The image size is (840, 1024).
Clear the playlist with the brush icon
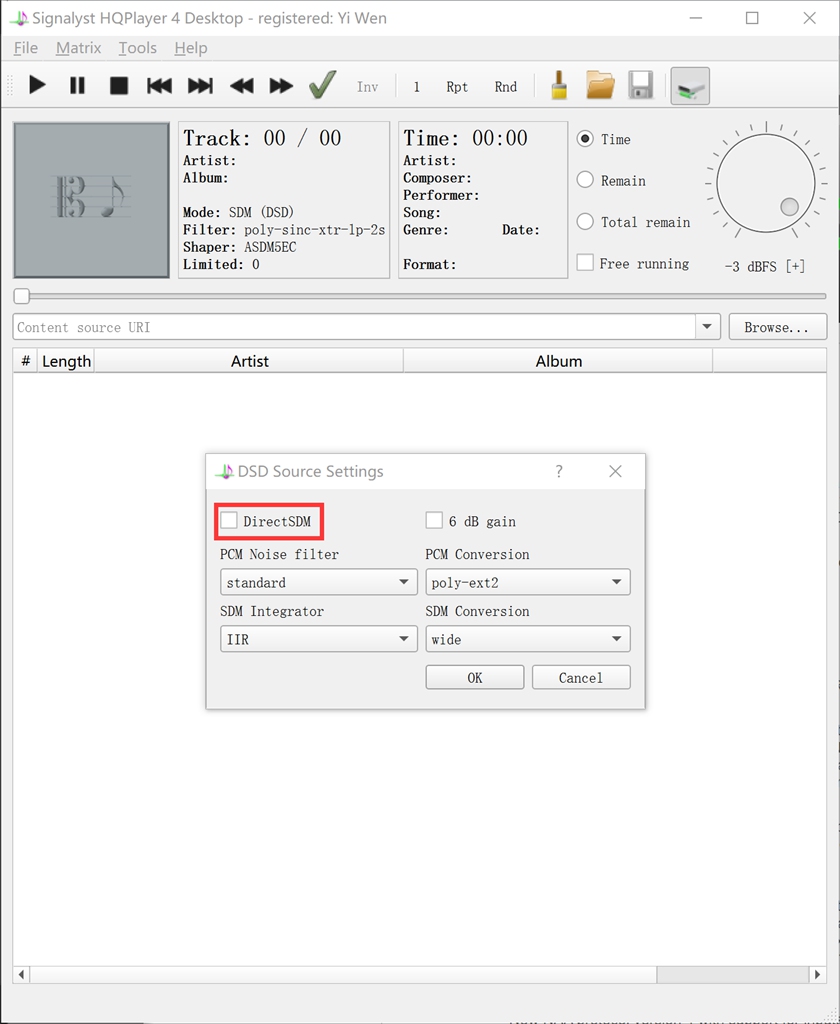tap(559, 85)
